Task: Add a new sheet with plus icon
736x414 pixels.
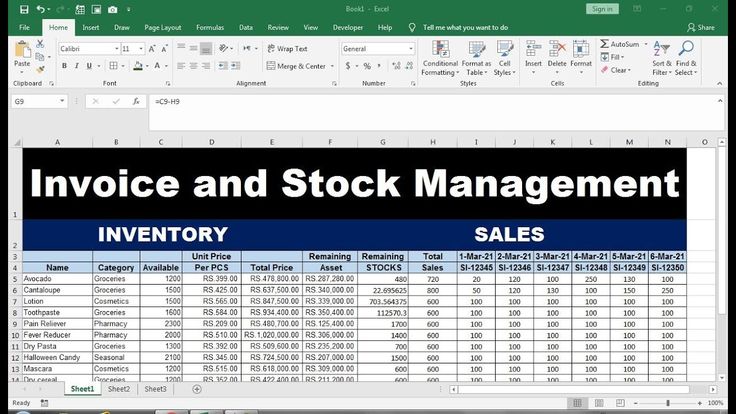Action: [197, 389]
